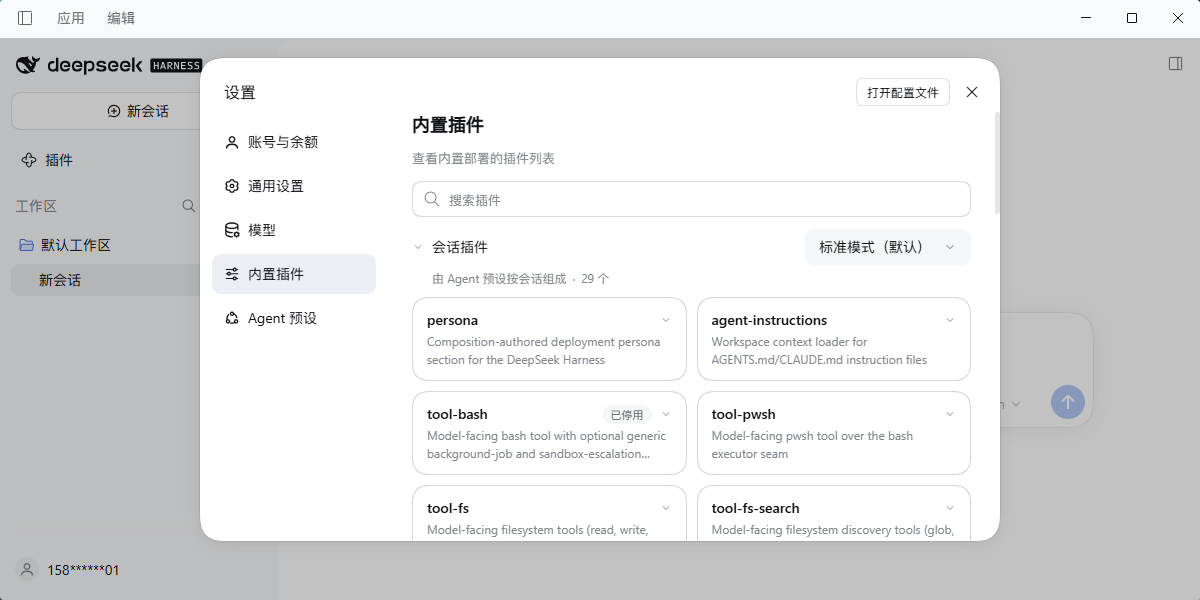Expand the tool-bash plugin chevron
Screen dimensions: 1200x600
[x=666, y=414]
